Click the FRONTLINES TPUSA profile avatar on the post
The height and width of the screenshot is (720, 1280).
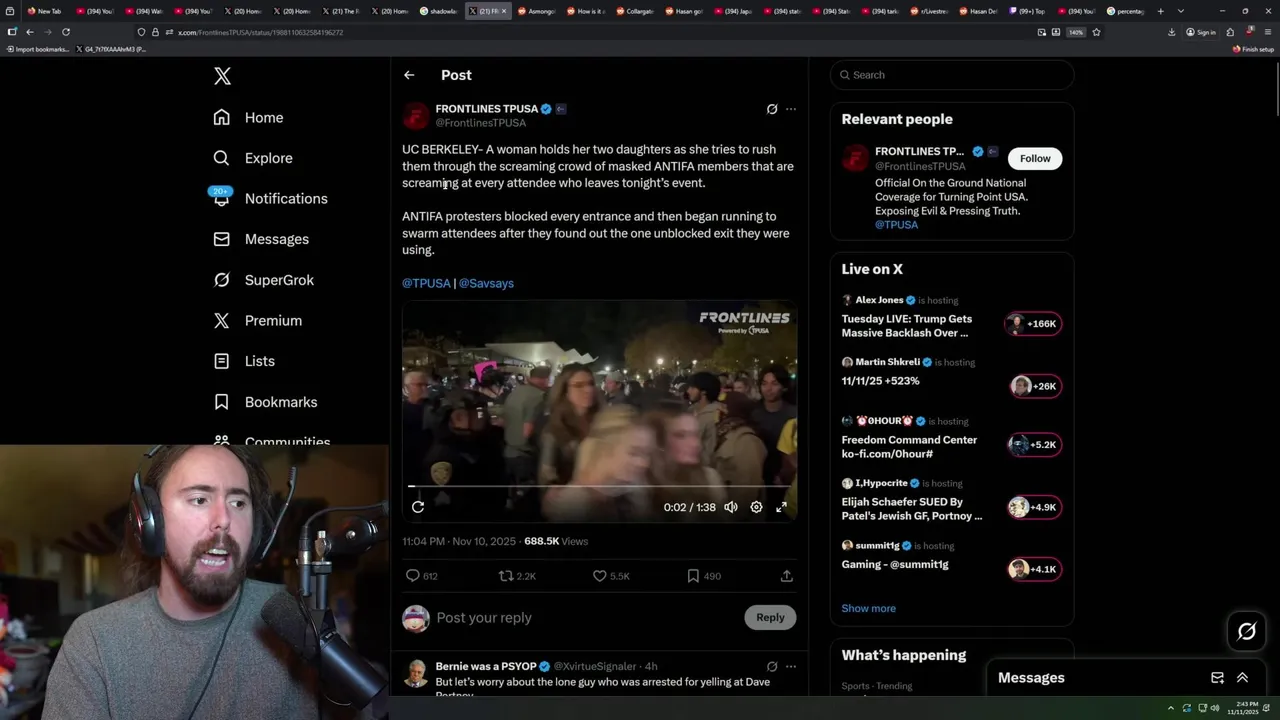(x=415, y=116)
